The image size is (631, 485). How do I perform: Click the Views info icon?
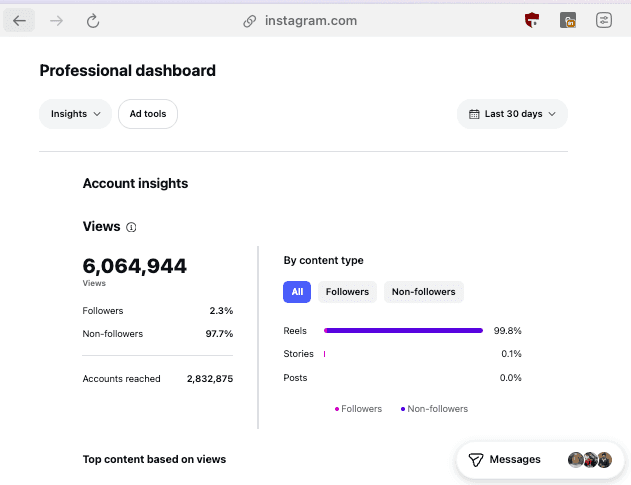coord(131,227)
